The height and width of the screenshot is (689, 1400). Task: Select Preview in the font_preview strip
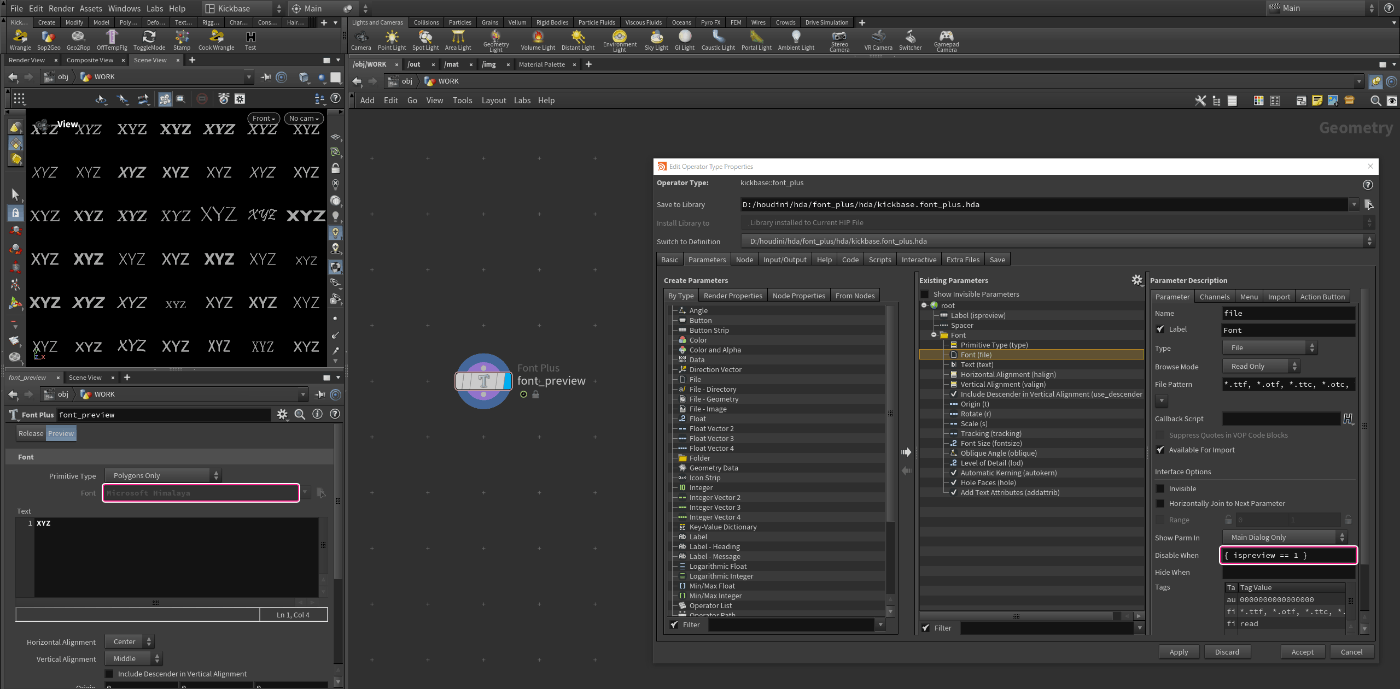pyautogui.click(x=61, y=433)
